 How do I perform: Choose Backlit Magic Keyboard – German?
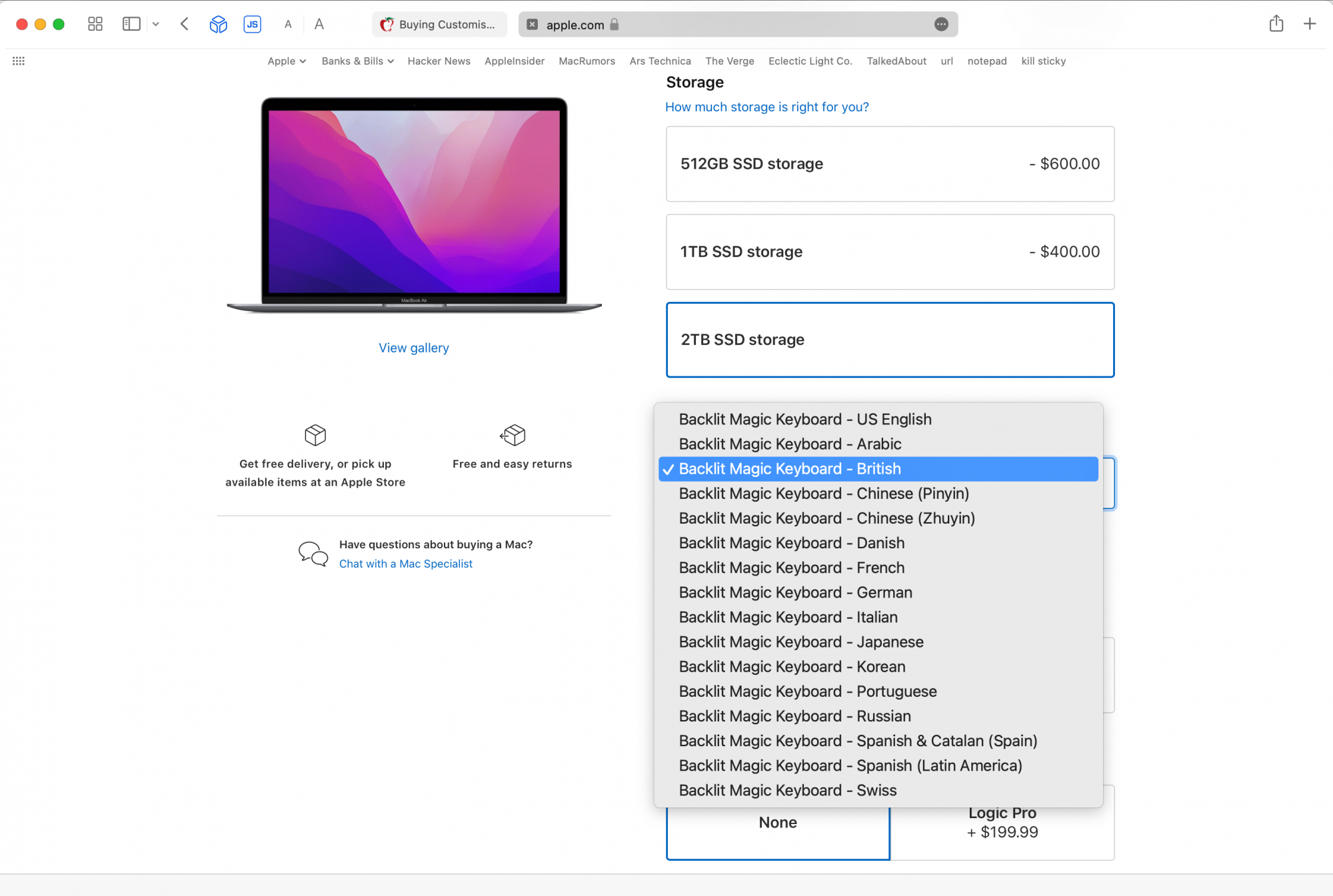pos(795,592)
